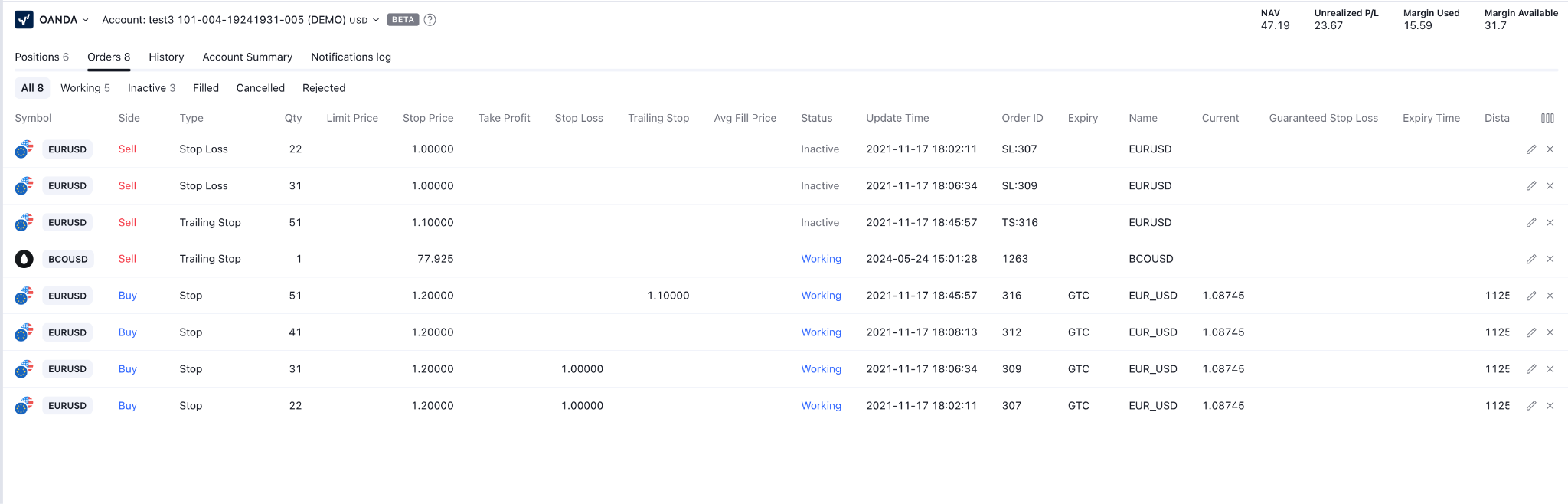The width and height of the screenshot is (1568, 504).
Task: Click the OANDA broker logo icon
Action: [24, 20]
